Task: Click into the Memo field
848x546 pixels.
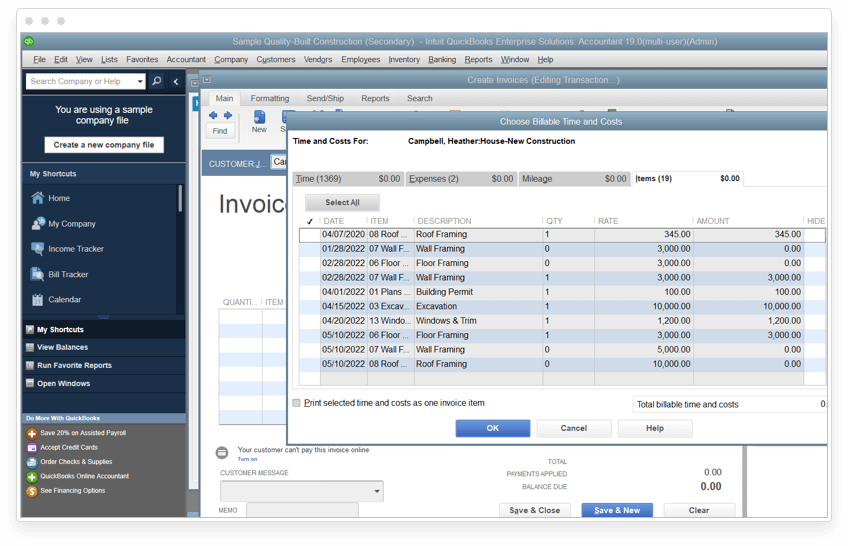Action: click(x=302, y=510)
